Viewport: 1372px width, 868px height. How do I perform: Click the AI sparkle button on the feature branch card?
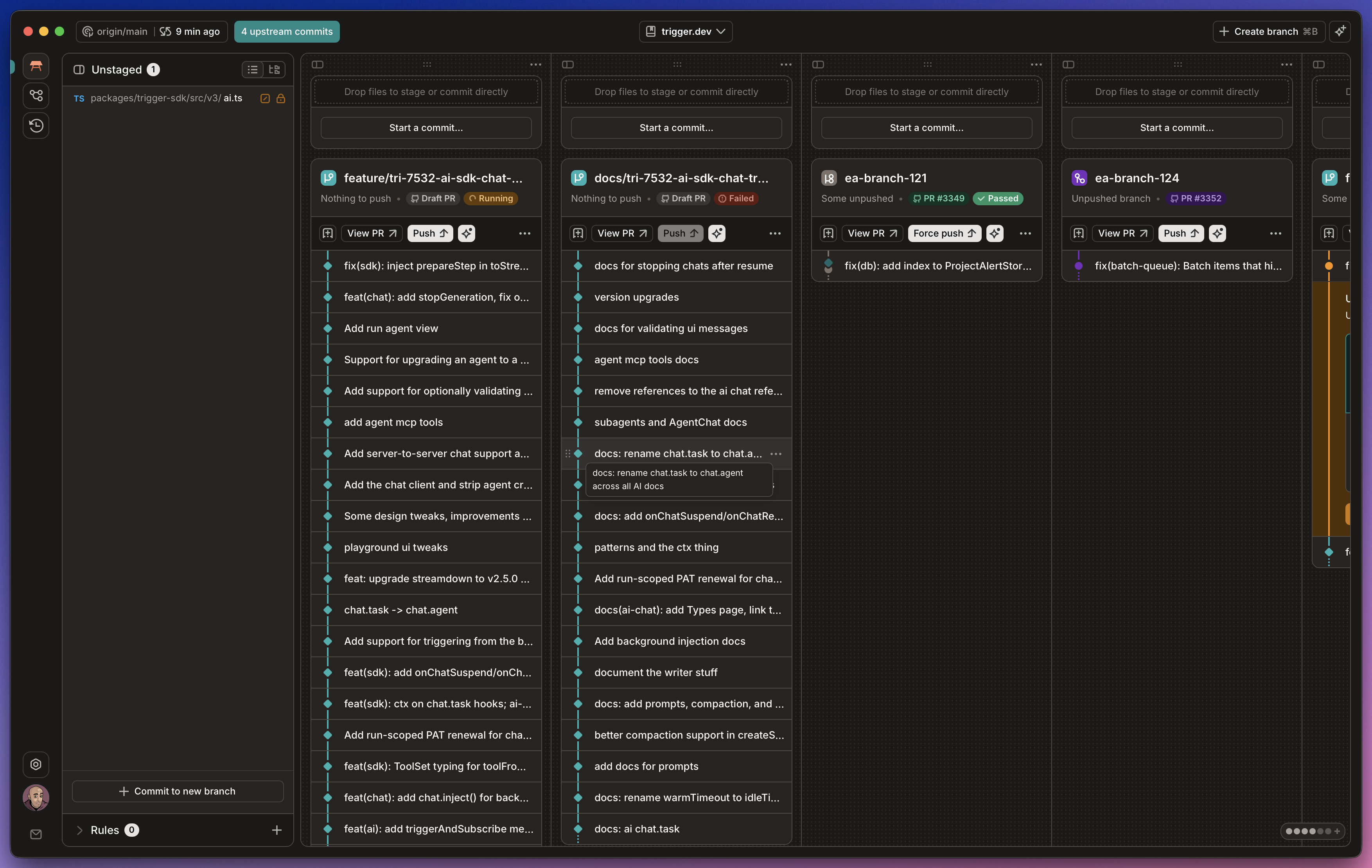467,233
